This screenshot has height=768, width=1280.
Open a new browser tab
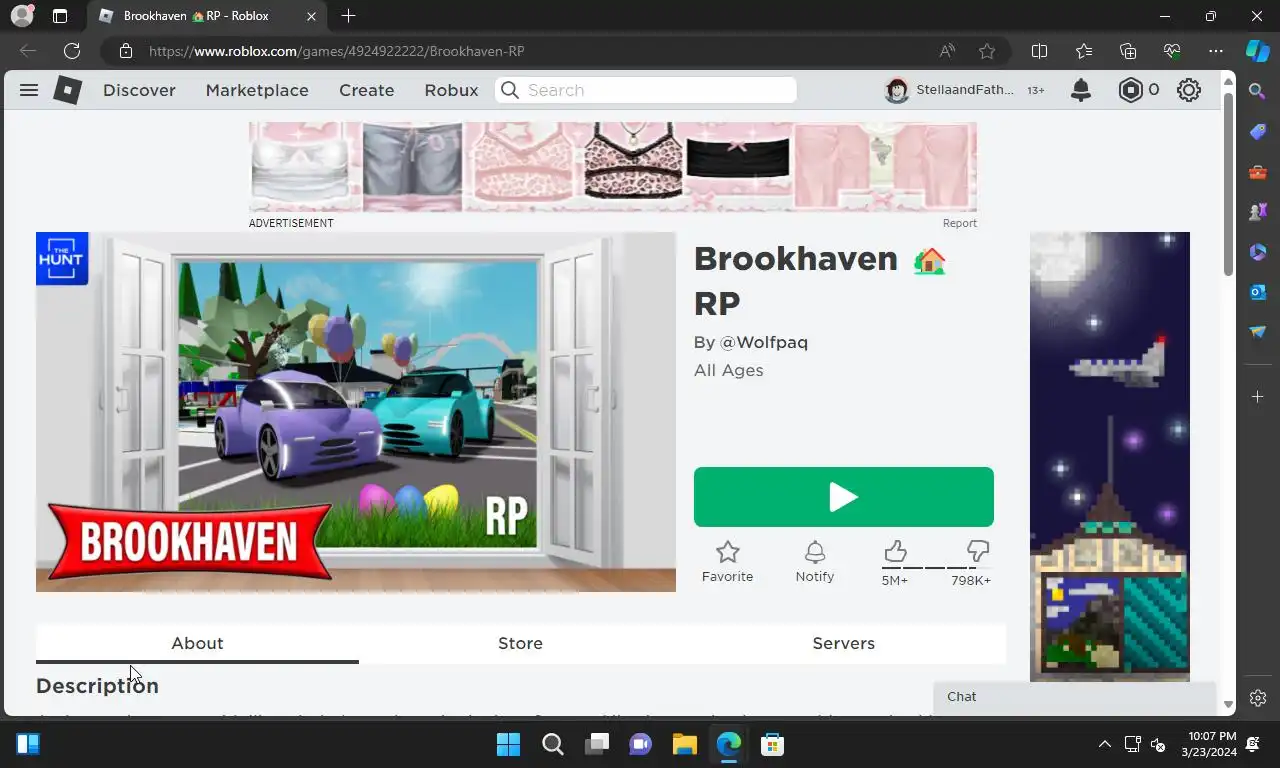coord(348,16)
